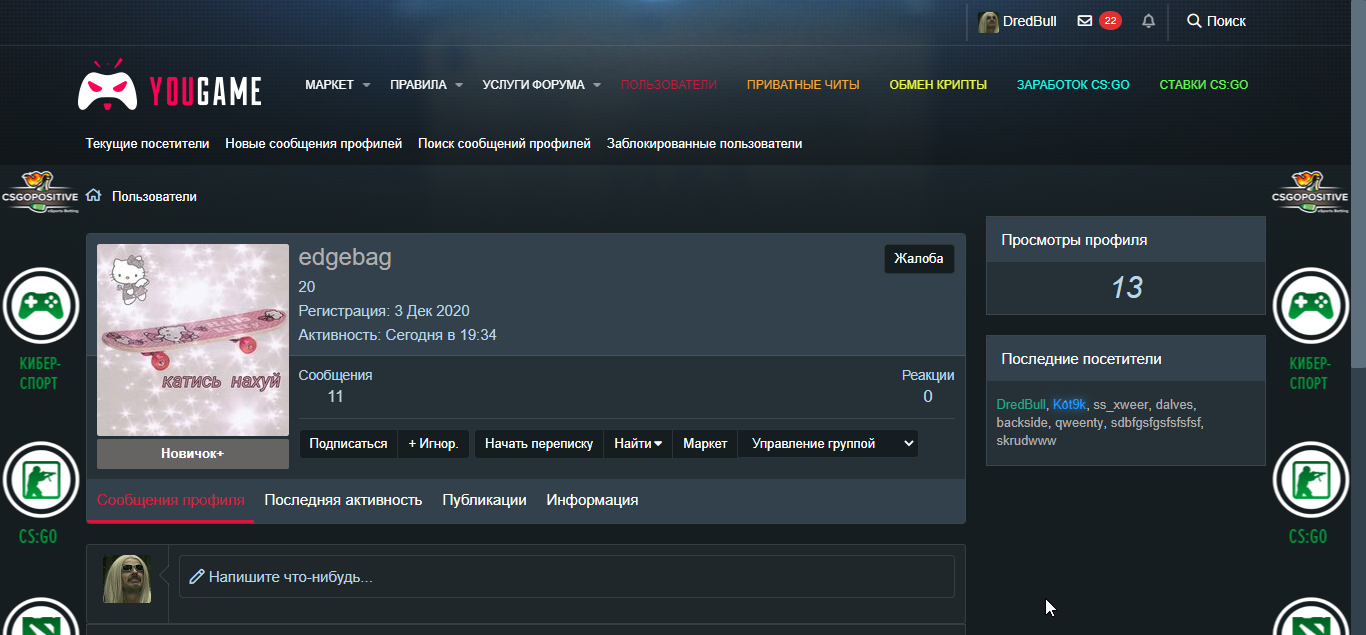Open Поиск сообщений профилей link

[x=505, y=143]
